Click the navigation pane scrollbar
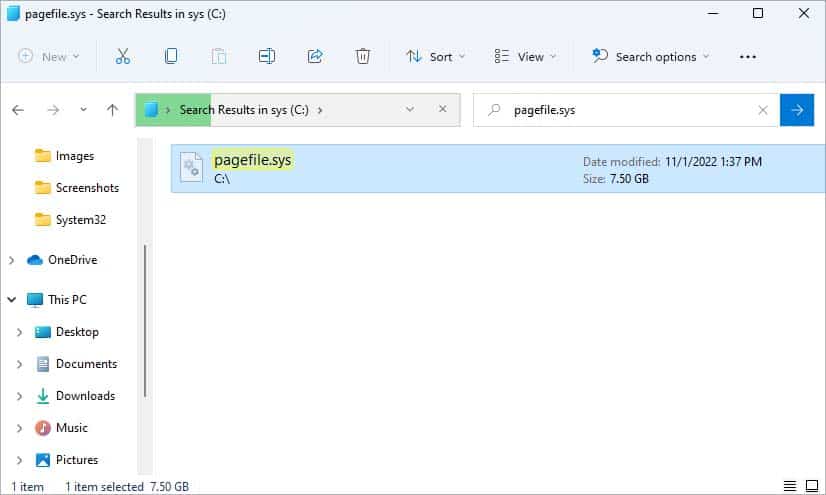This screenshot has width=826, height=495. pos(145,320)
